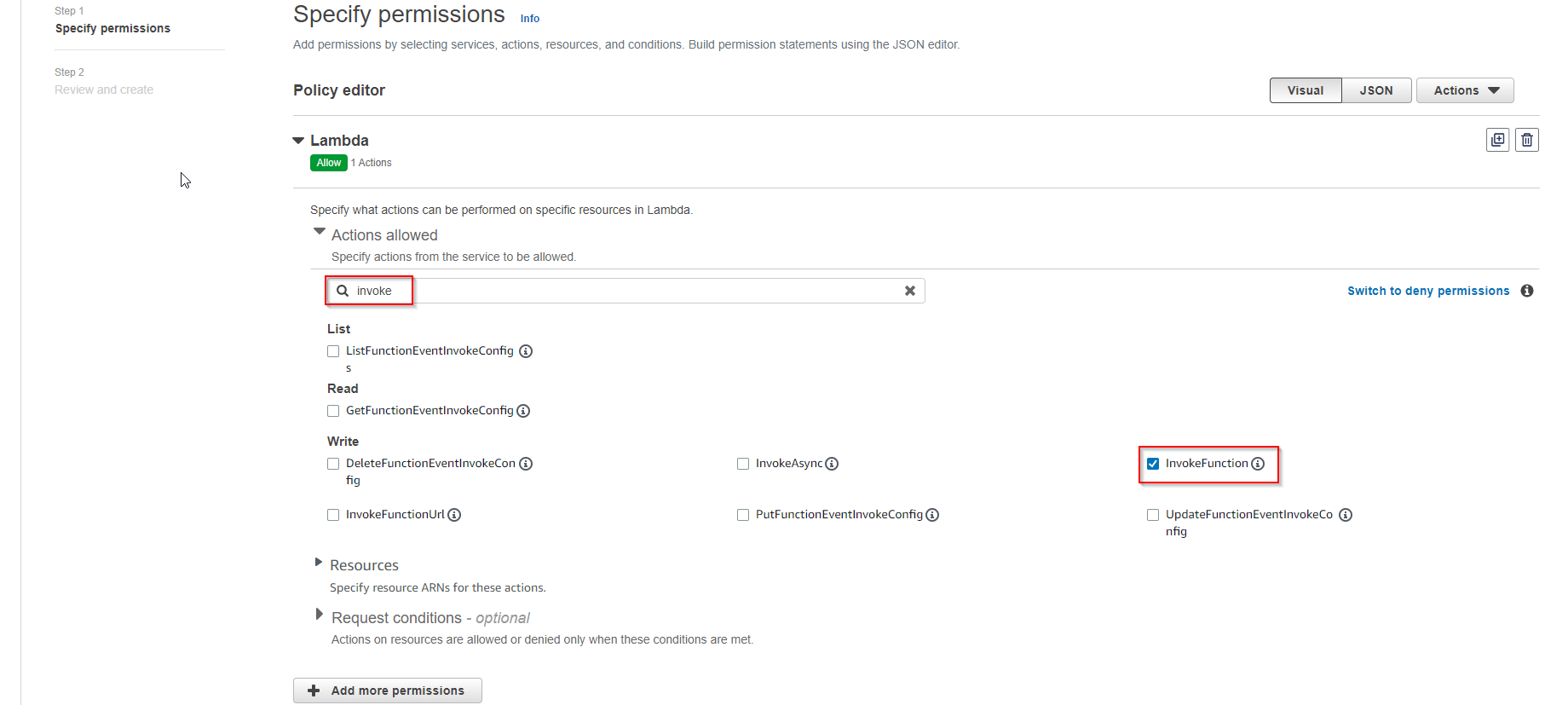Click the info icon beside InvokeFunctionUrl
This screenshot has height=705, width=1568.
point(454,515)
